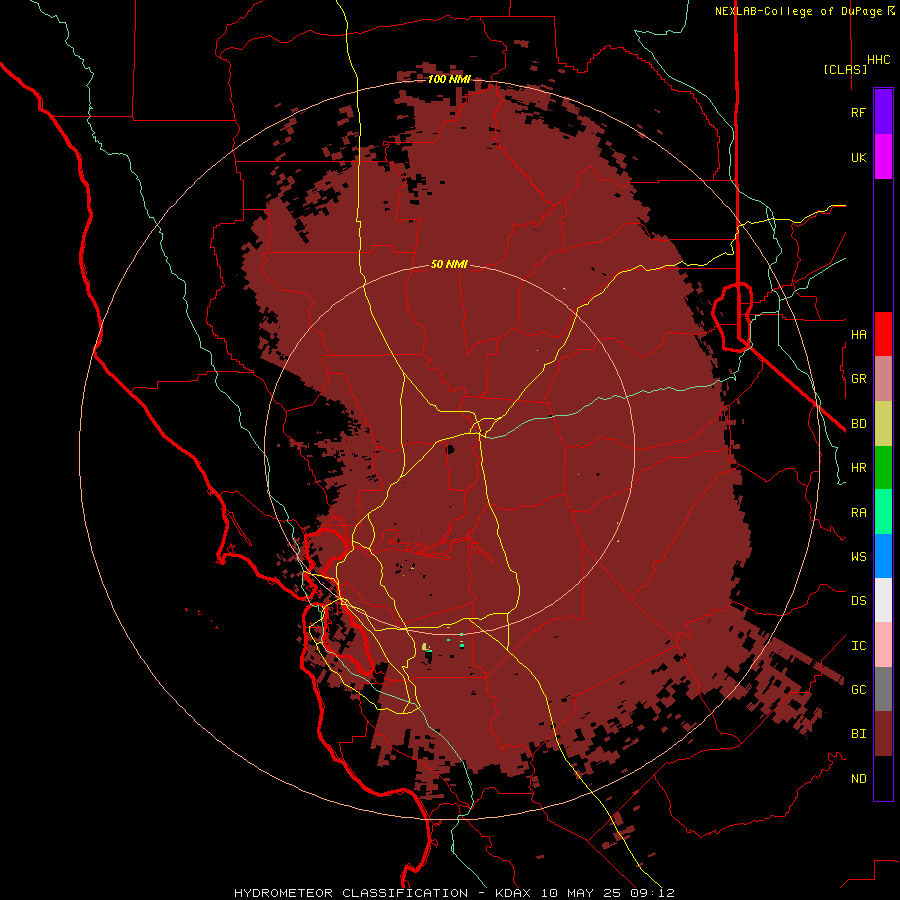Image resolution: width=900 pixels, height=900 pixels.
Task: Click the GC legend label
Action: point(859,689)
